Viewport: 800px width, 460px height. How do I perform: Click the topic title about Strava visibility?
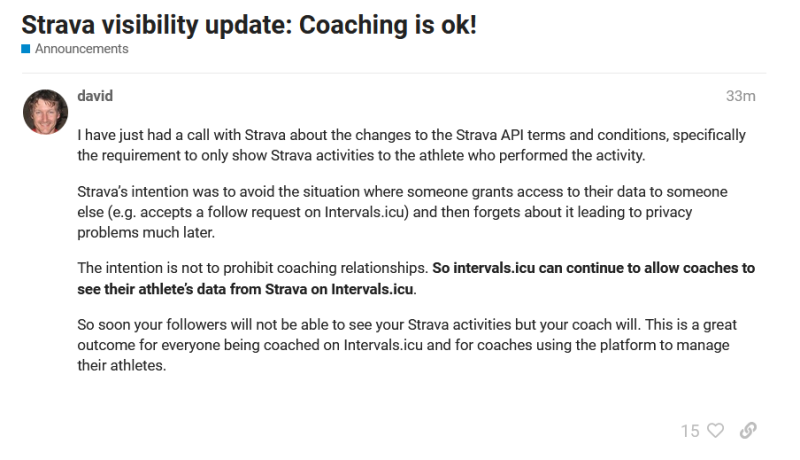click(x=248, y=22)
